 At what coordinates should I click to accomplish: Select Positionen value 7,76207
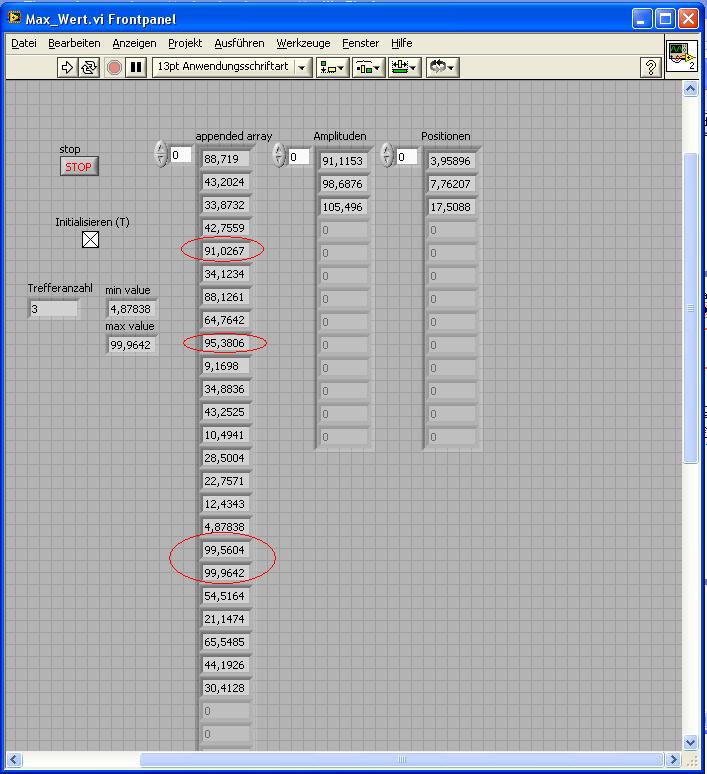pyautogui.click(x=452, y=184)
